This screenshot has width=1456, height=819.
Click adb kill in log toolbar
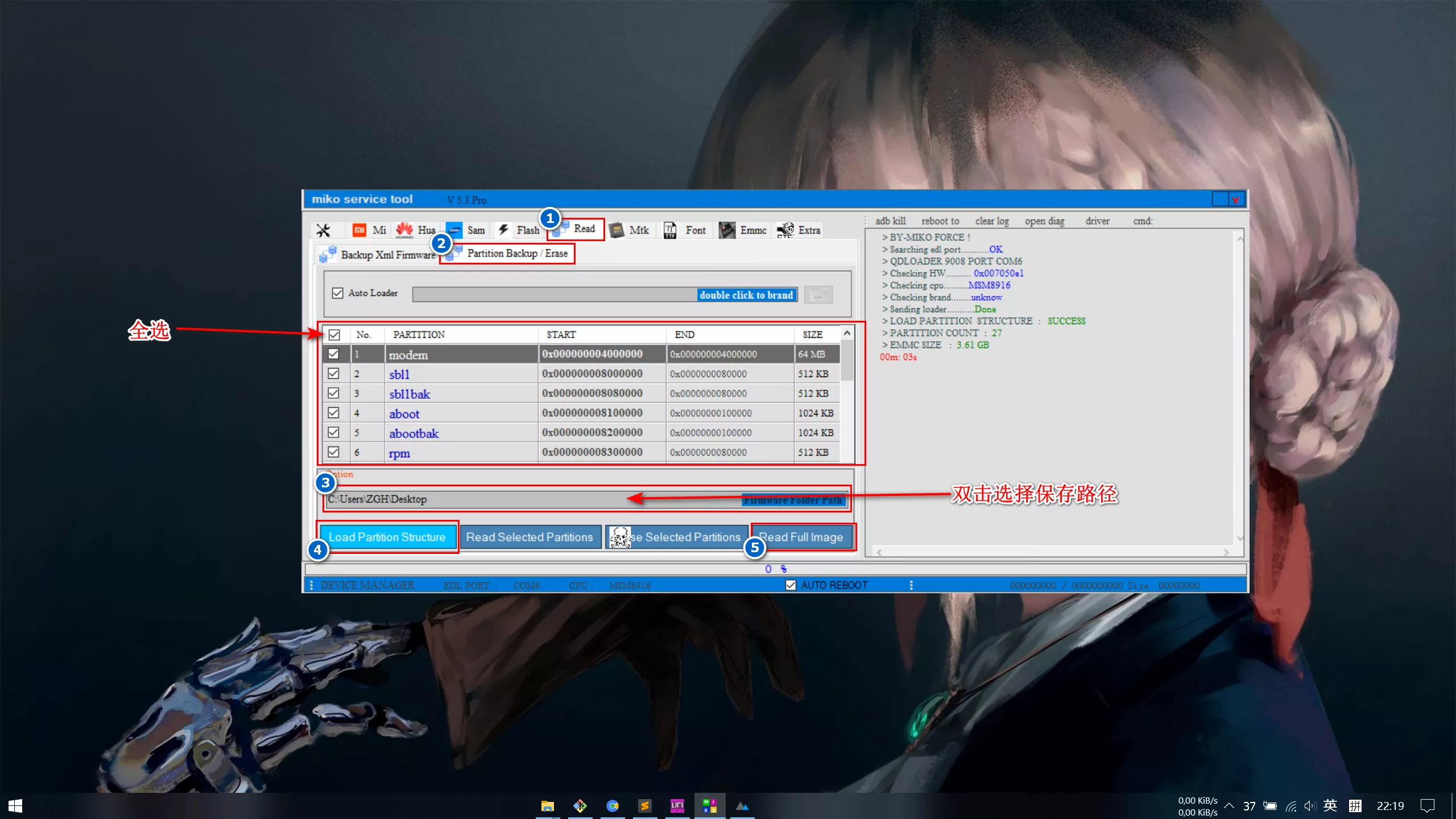coord(891,221)
